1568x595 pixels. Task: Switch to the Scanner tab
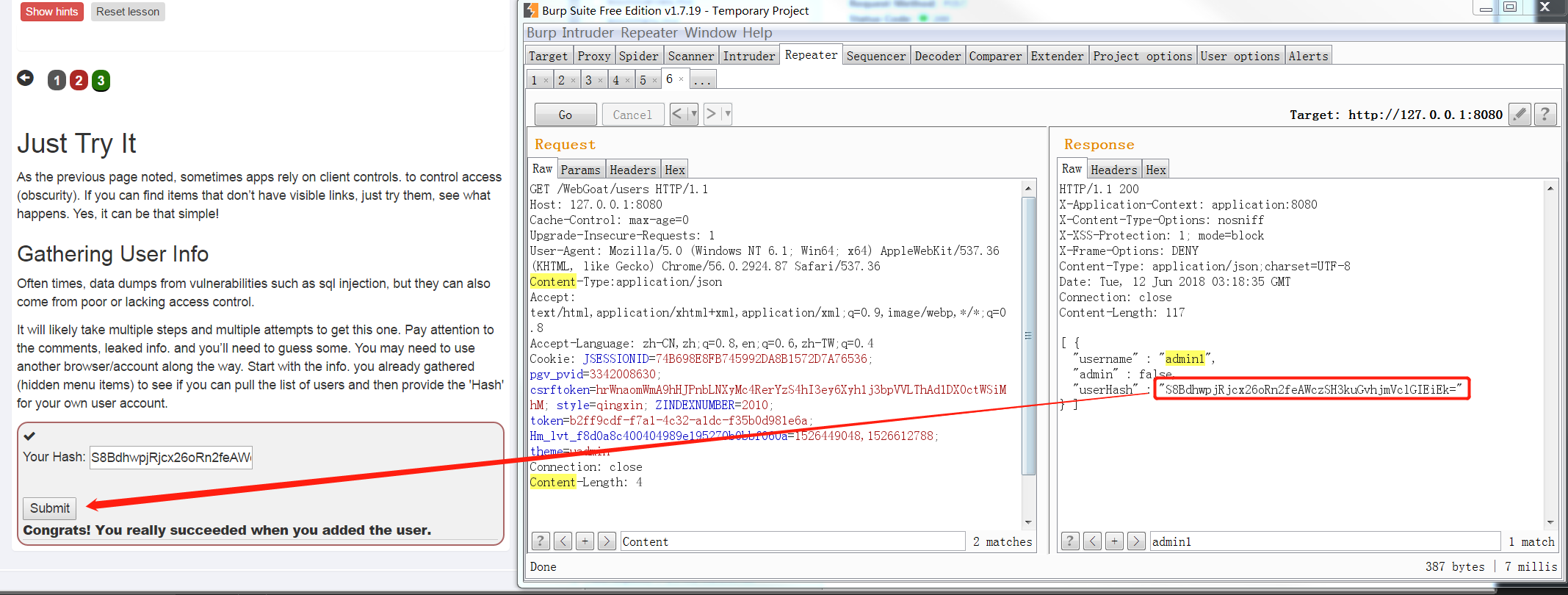pyautogui.click(x=691, y=56)
